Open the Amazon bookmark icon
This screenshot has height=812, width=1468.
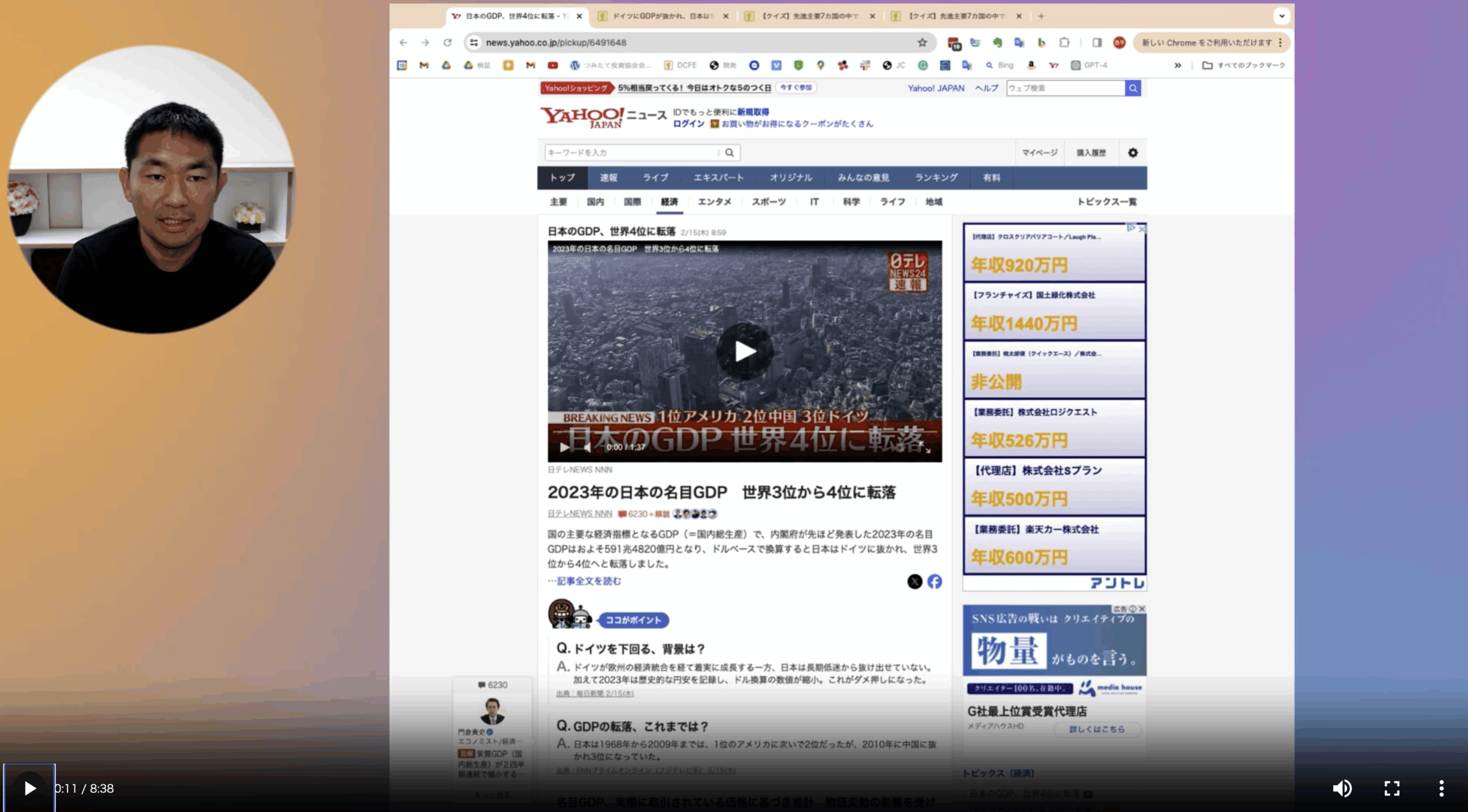pos(1031,65)
